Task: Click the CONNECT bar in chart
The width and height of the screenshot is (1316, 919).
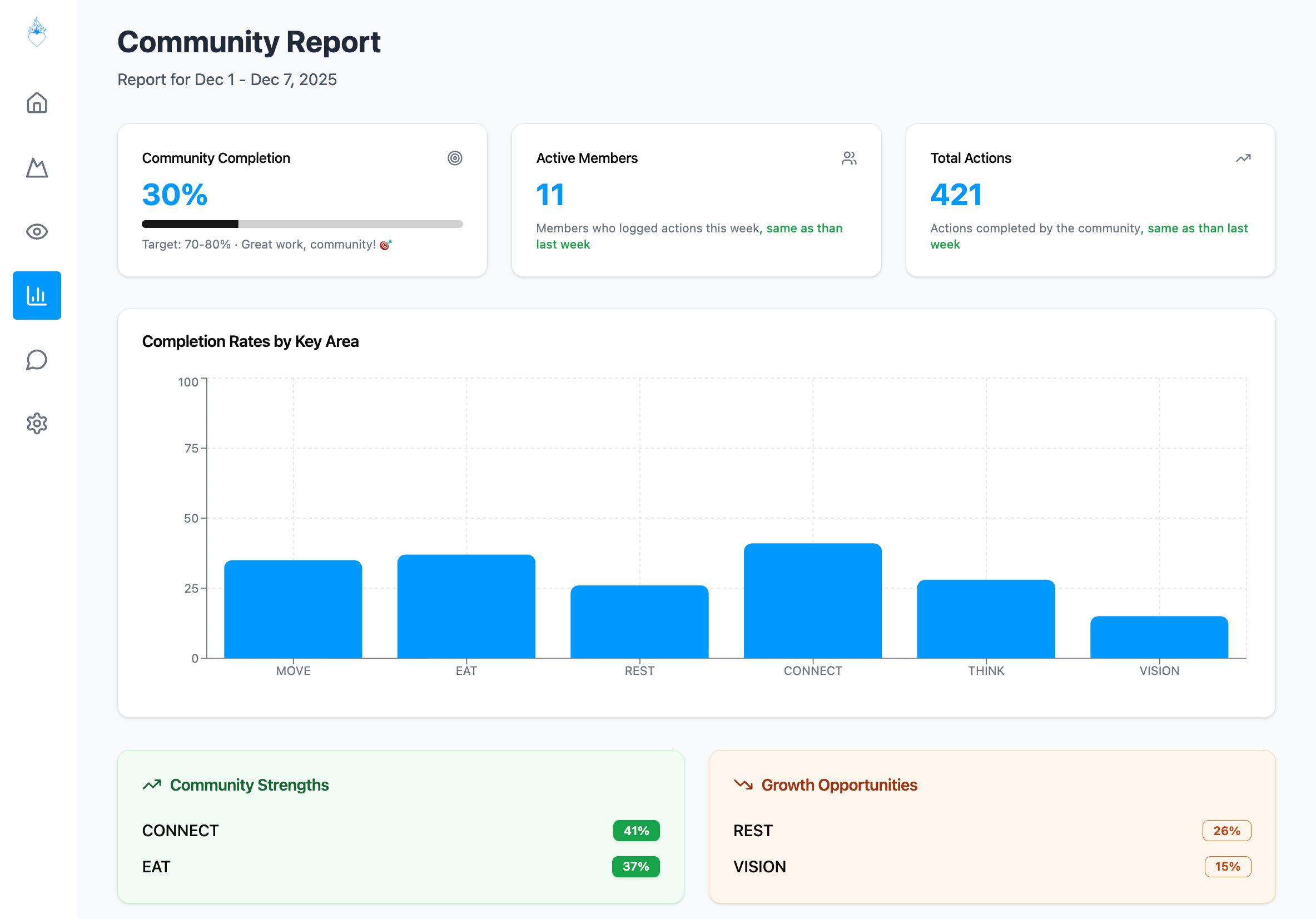Action: 812,601
